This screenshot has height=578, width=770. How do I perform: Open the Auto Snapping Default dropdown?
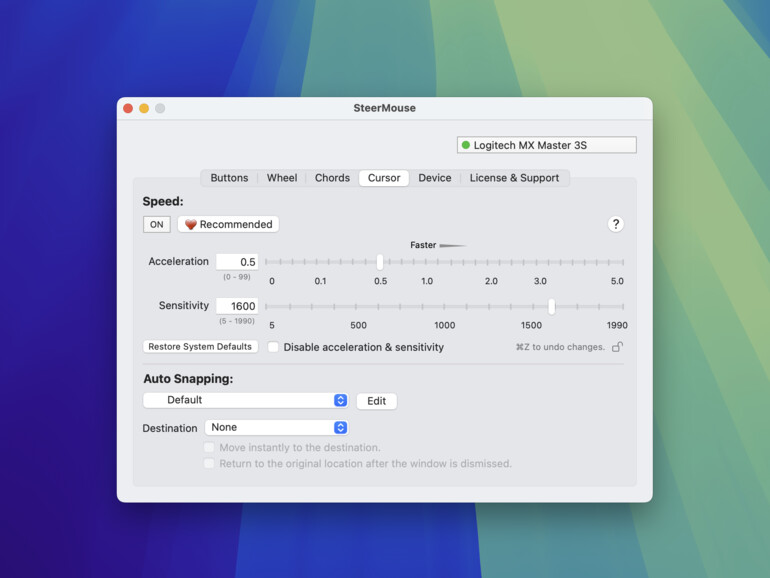[246, 400]
